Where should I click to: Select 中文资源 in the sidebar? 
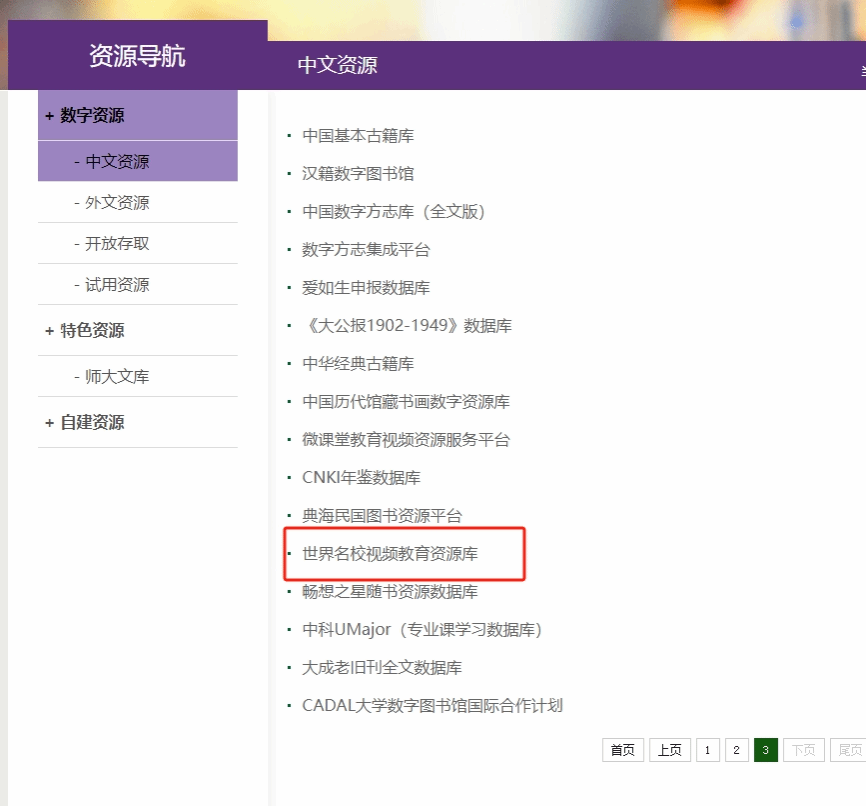click(x=138, y=161)
